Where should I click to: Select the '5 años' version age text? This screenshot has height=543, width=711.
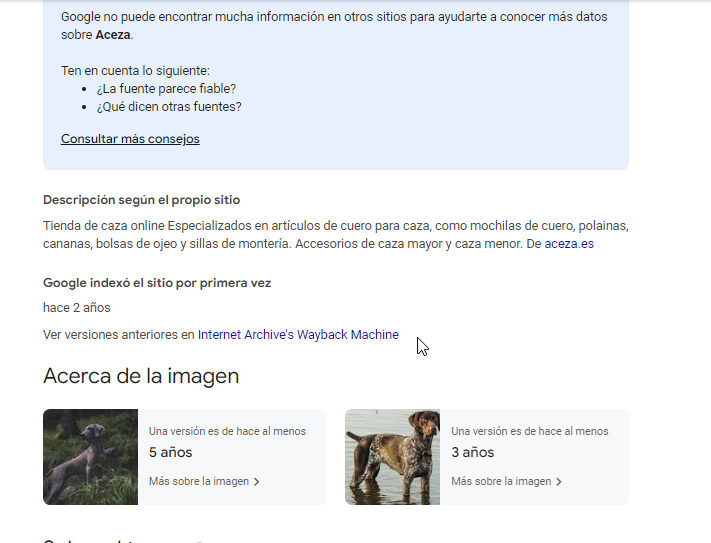tap(170, 452)
